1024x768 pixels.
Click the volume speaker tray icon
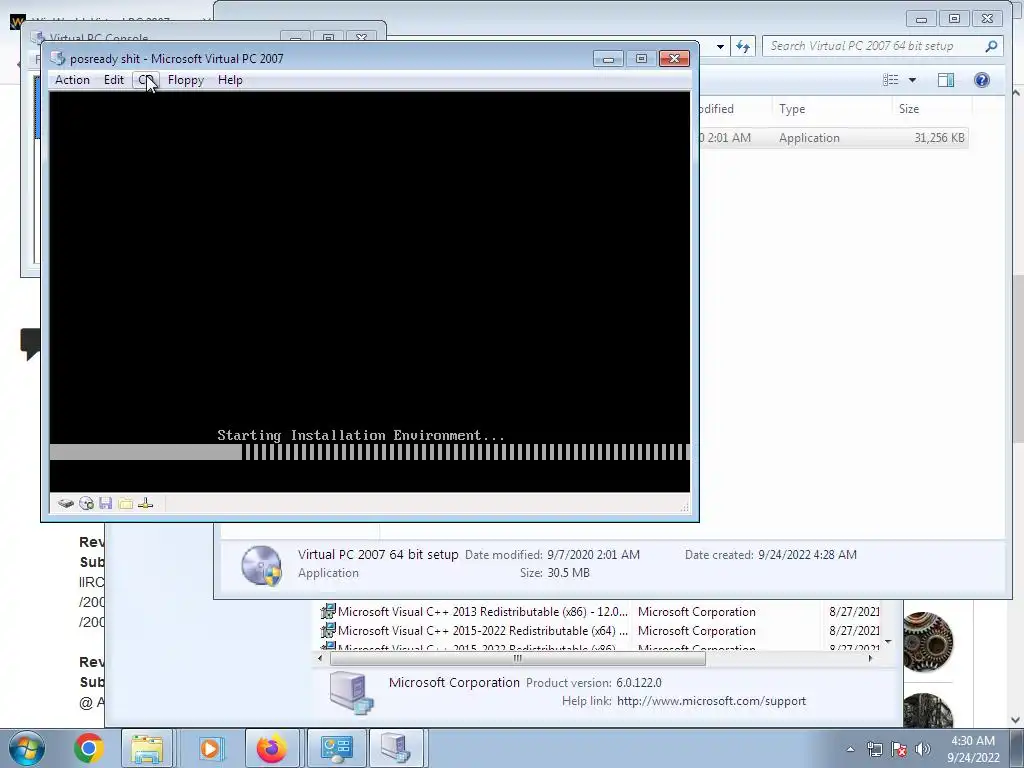click(923, 749)
